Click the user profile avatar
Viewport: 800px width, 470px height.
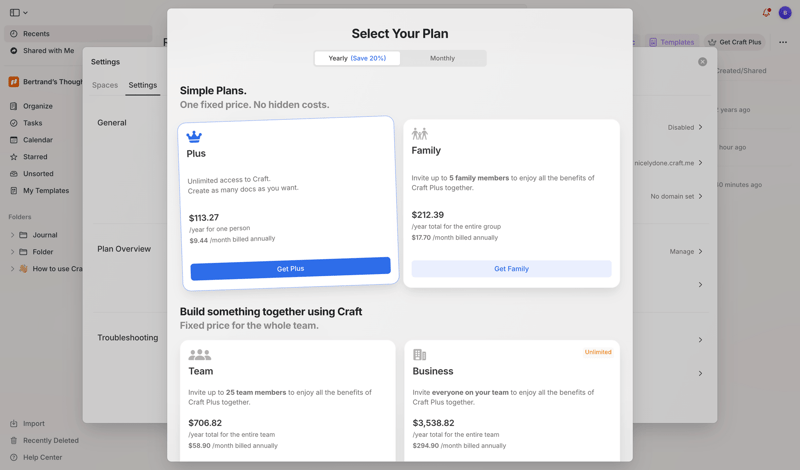coord(785,13)
